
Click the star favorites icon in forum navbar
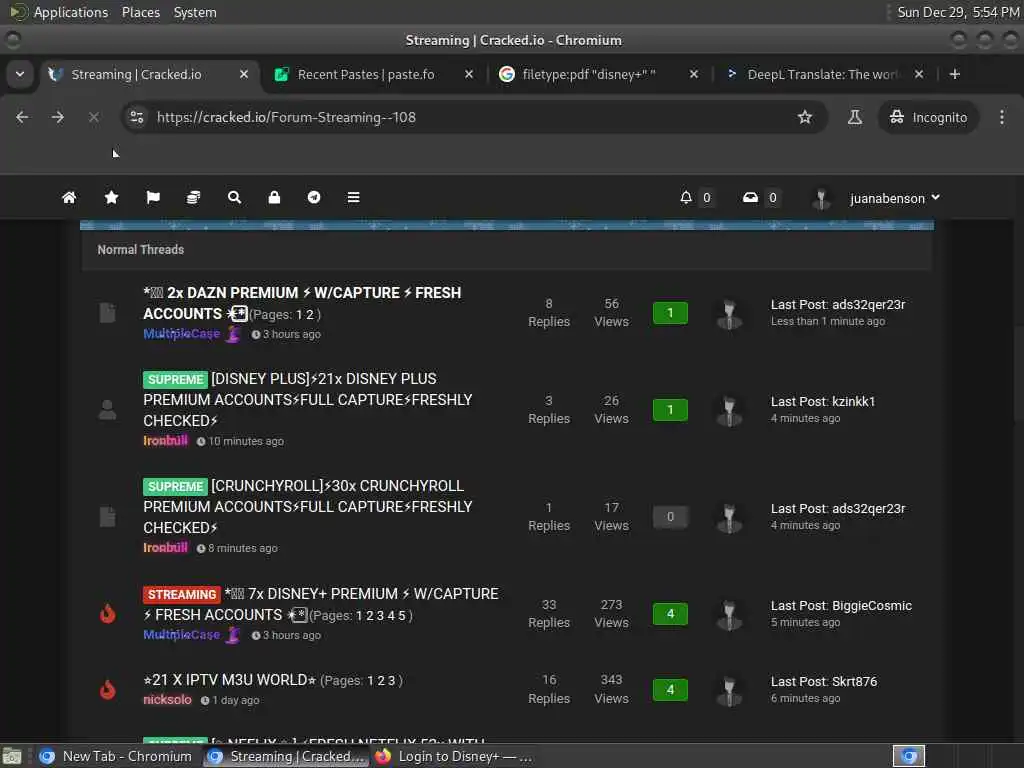click(111, 197)
